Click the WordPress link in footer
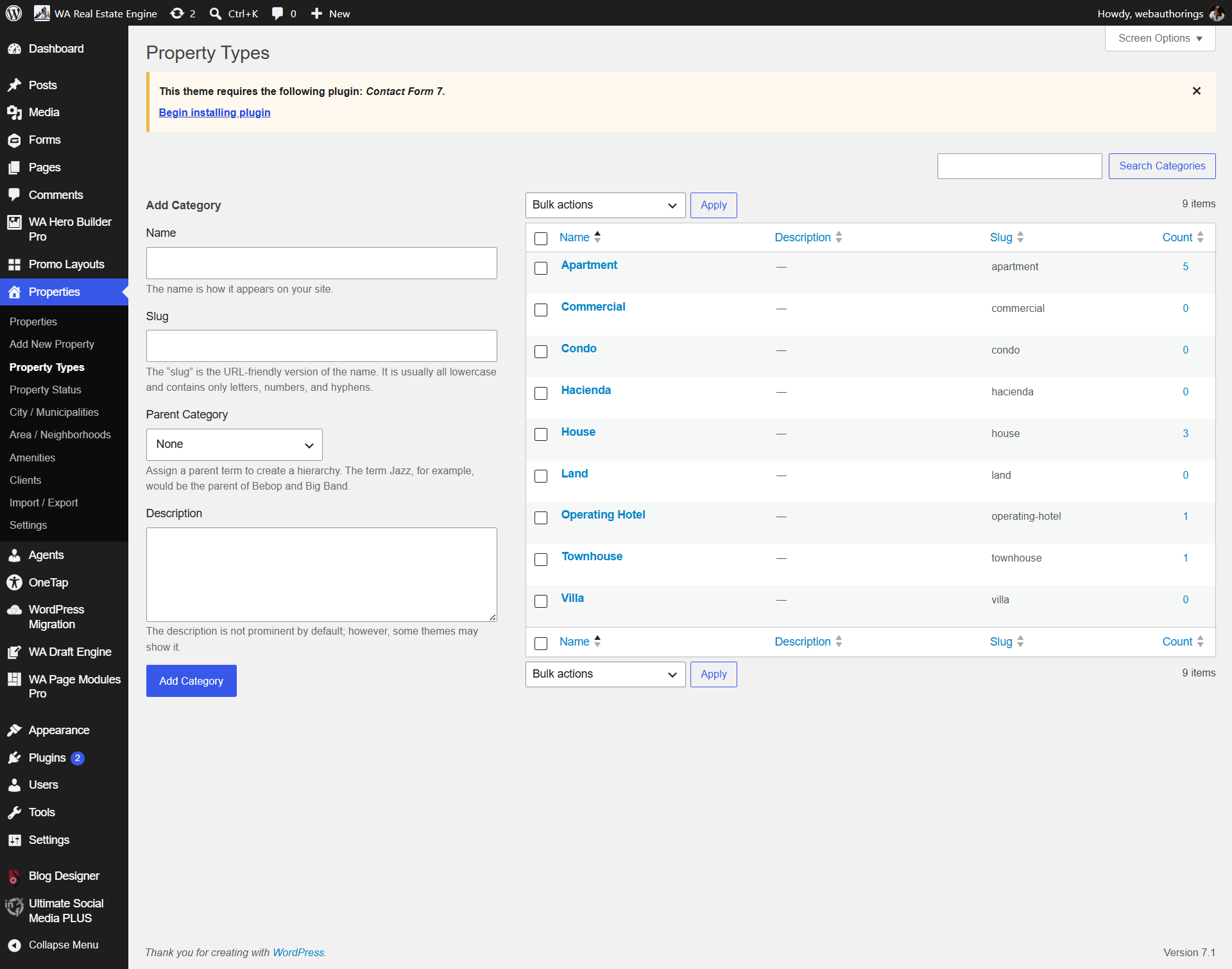 pyautogui.click(x=298, y=952)
